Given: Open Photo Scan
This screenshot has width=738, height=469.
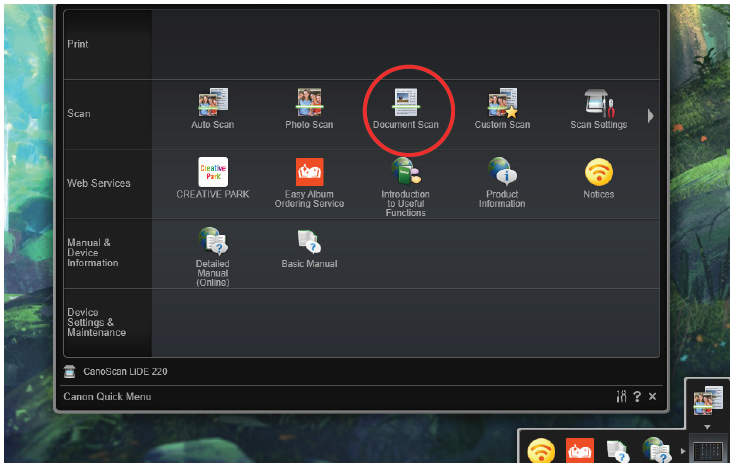Looking at the screenshot, I should [310, 109].
